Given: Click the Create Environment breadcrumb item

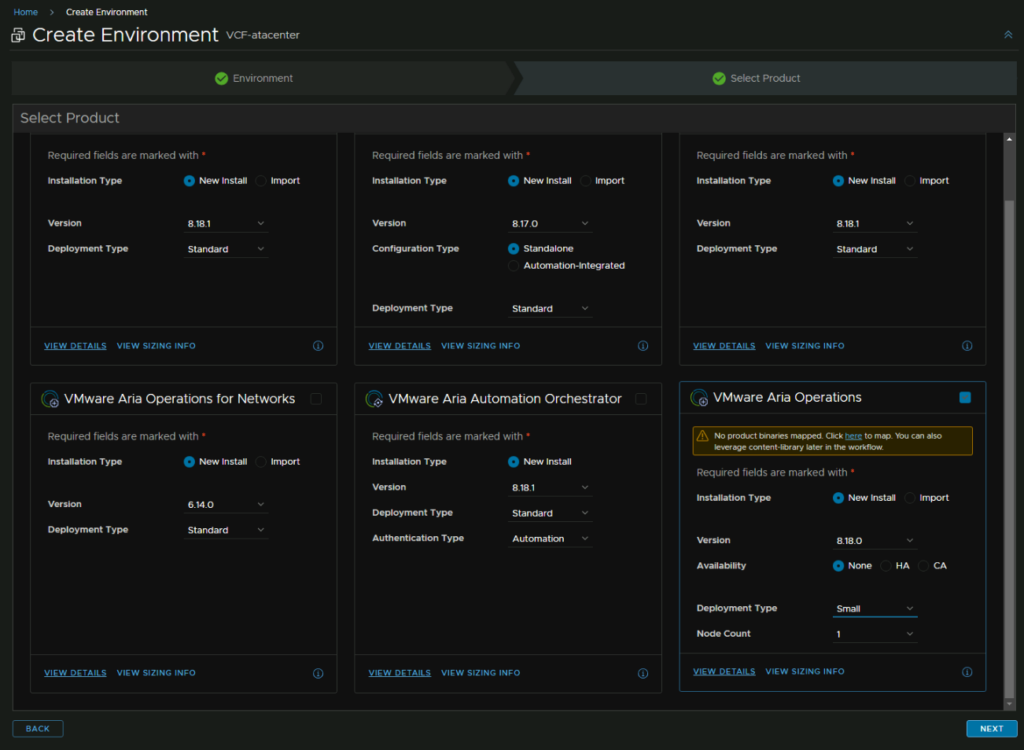Looking at the screenshot, I should [x=106, y=12].
